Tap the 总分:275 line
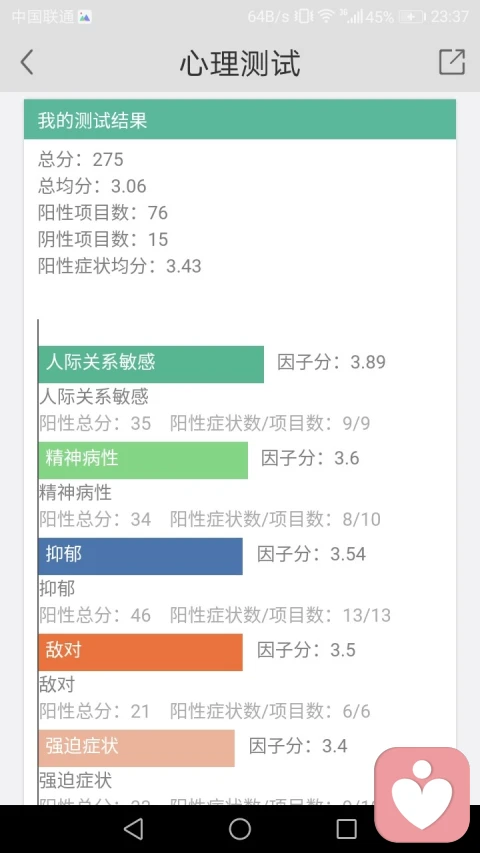Viewport: 480px width, 853px height. coord(81,159)
